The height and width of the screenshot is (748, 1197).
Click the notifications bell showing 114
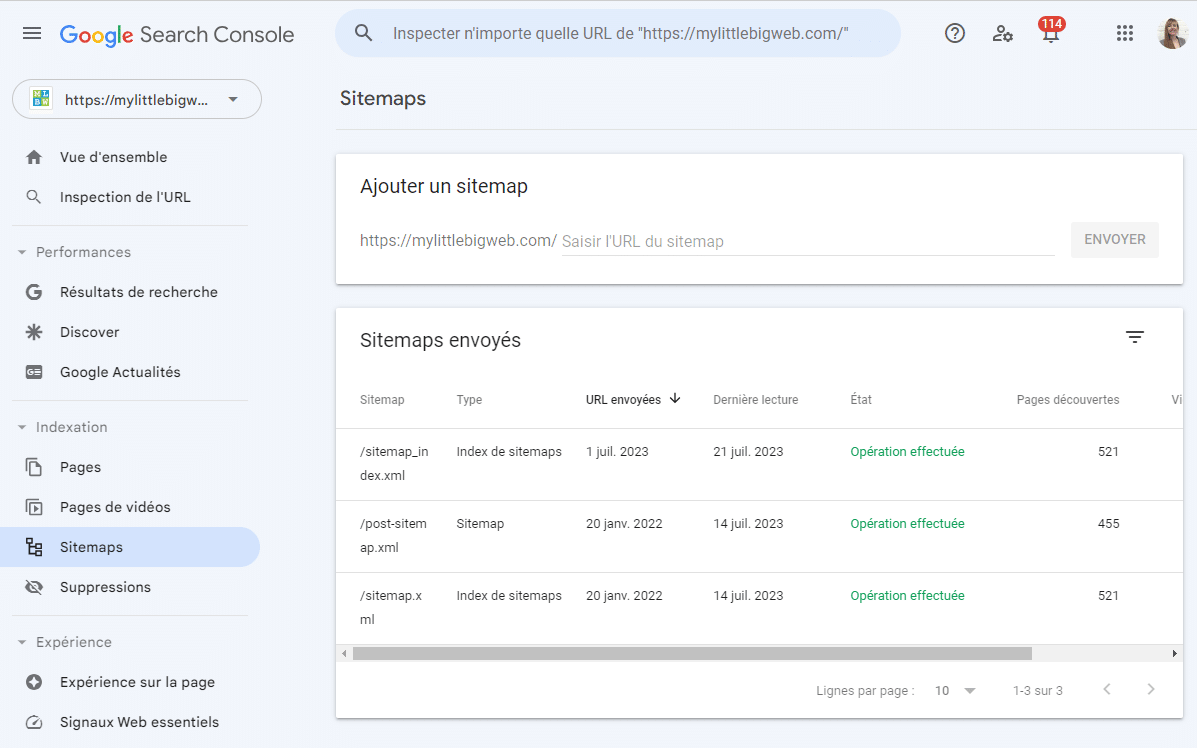click(1050, 36)
